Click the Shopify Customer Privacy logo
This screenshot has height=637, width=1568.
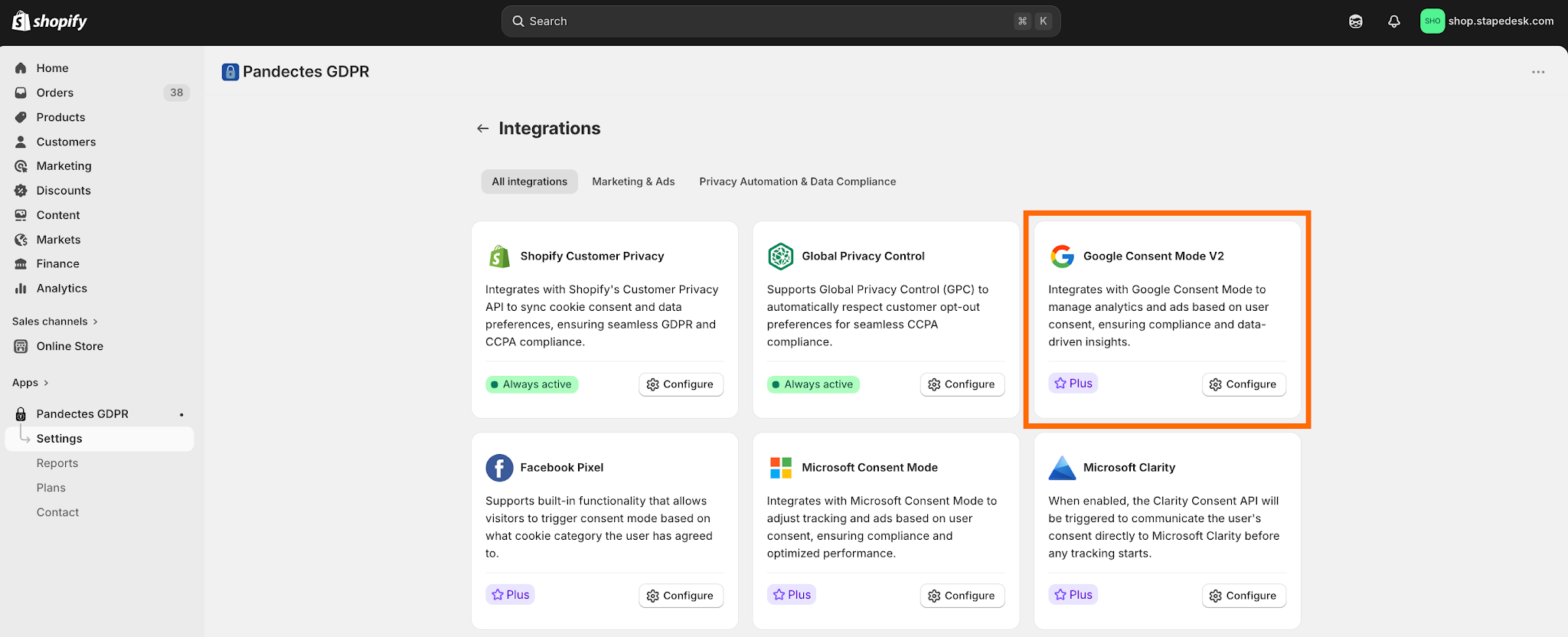(499, 256)
